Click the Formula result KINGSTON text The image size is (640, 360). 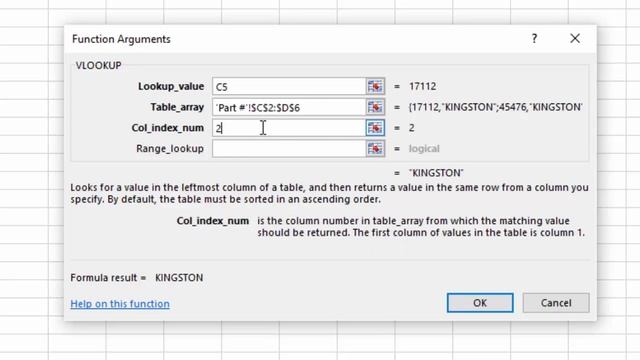179,278
